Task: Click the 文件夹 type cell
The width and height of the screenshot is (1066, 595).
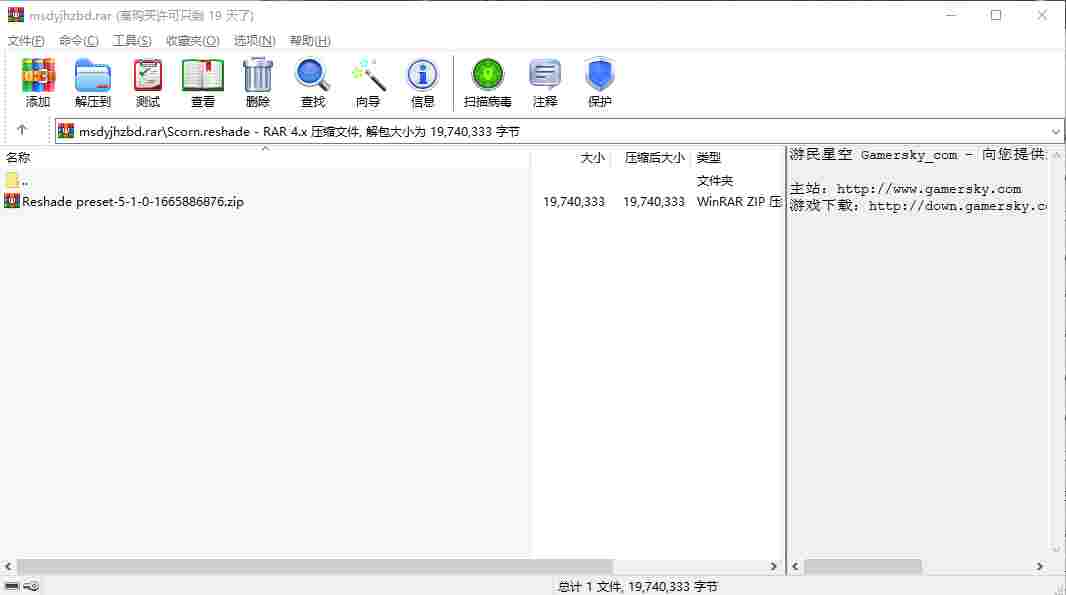Action: [x=715, y=181]
